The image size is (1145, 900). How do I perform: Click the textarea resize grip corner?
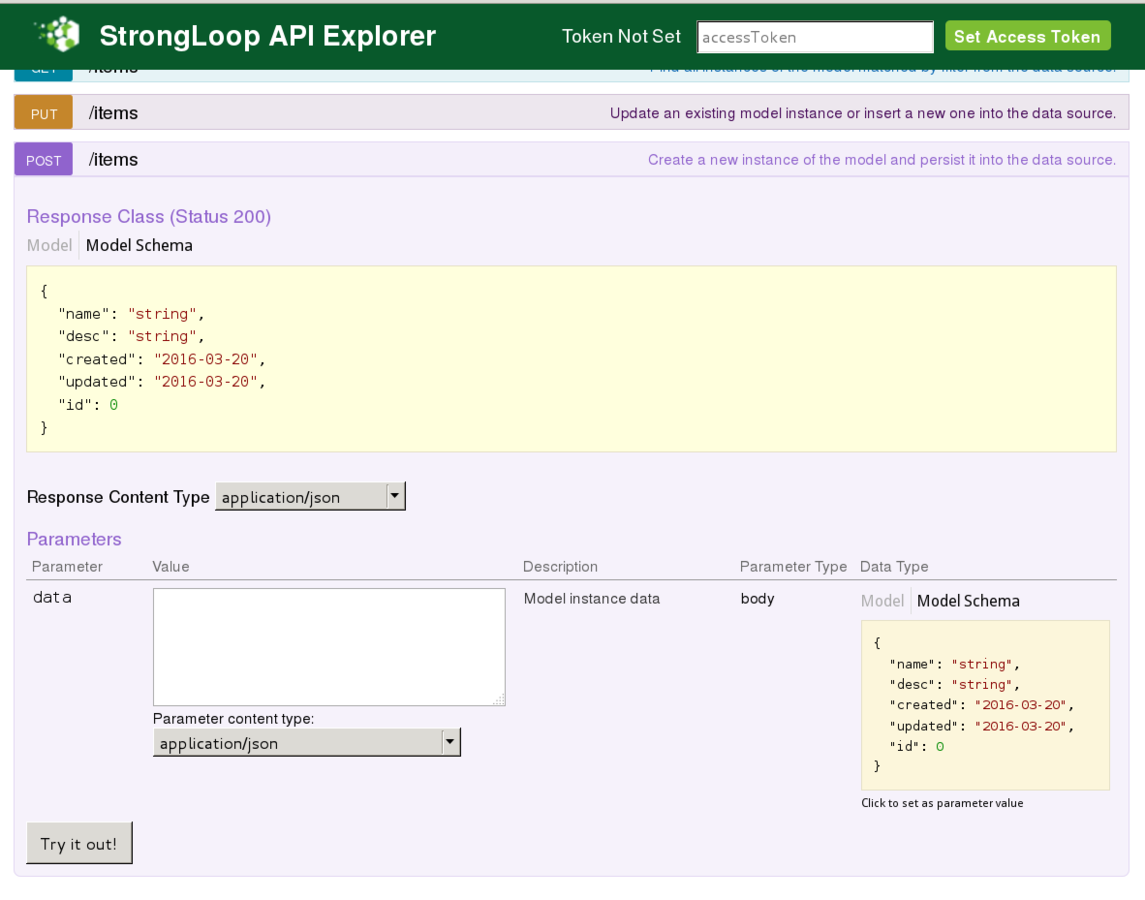499,699
